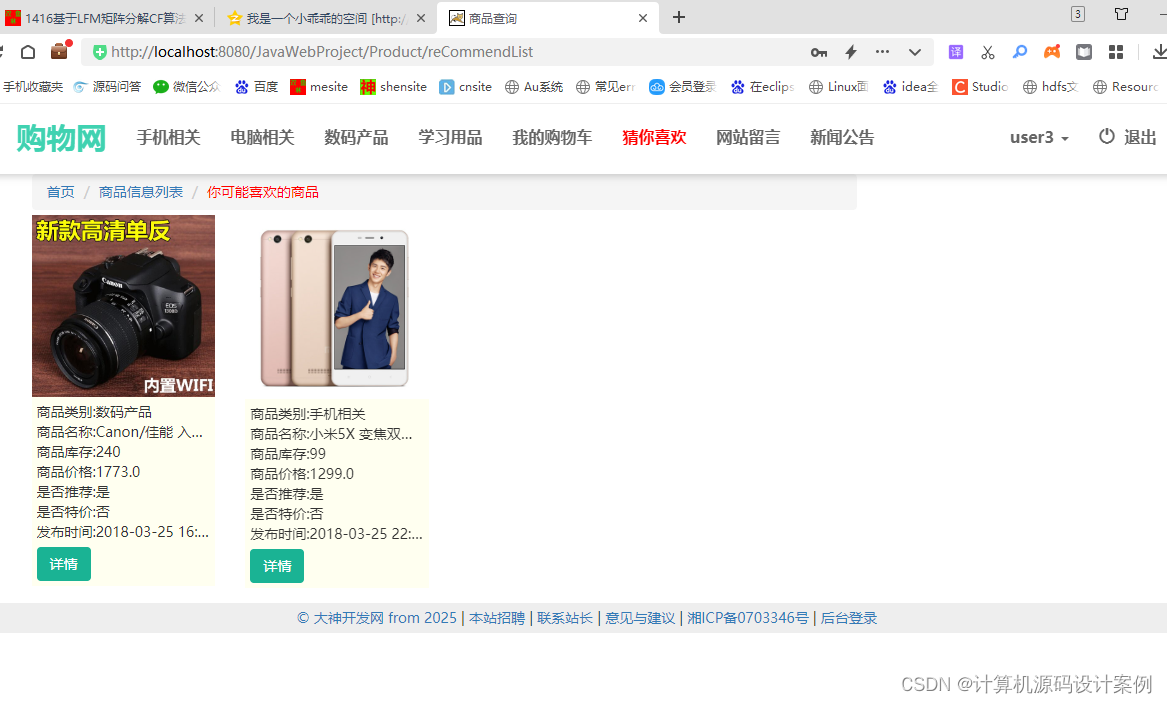The height and width of the screenshot is (703, 1167).
Task: Open the Au系统 bookmark
Action: click(x=534, y=87)
